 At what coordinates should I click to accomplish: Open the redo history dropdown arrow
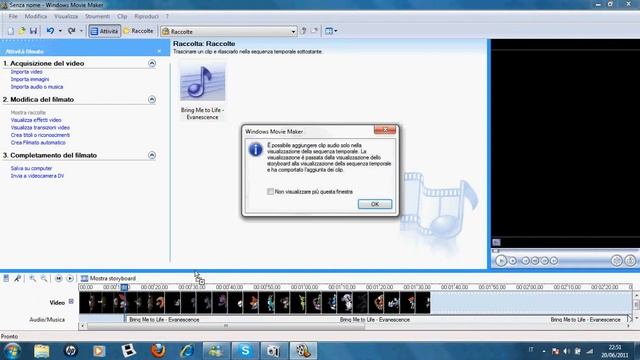click(x=81, y=31)
